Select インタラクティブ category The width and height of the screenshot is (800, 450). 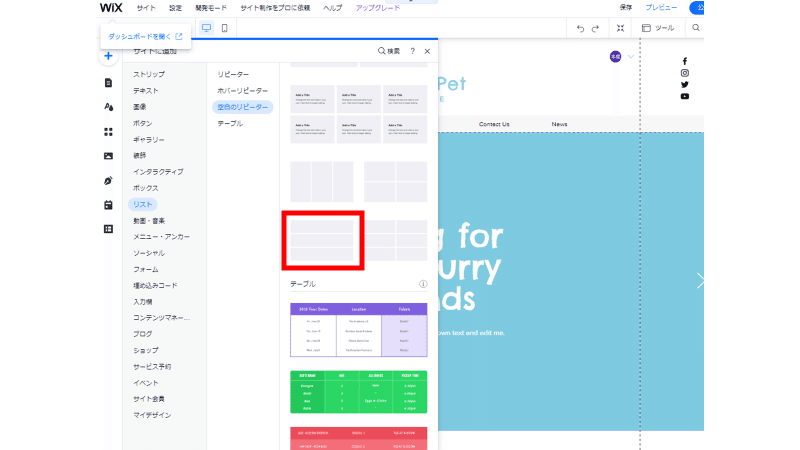(158, 172)
